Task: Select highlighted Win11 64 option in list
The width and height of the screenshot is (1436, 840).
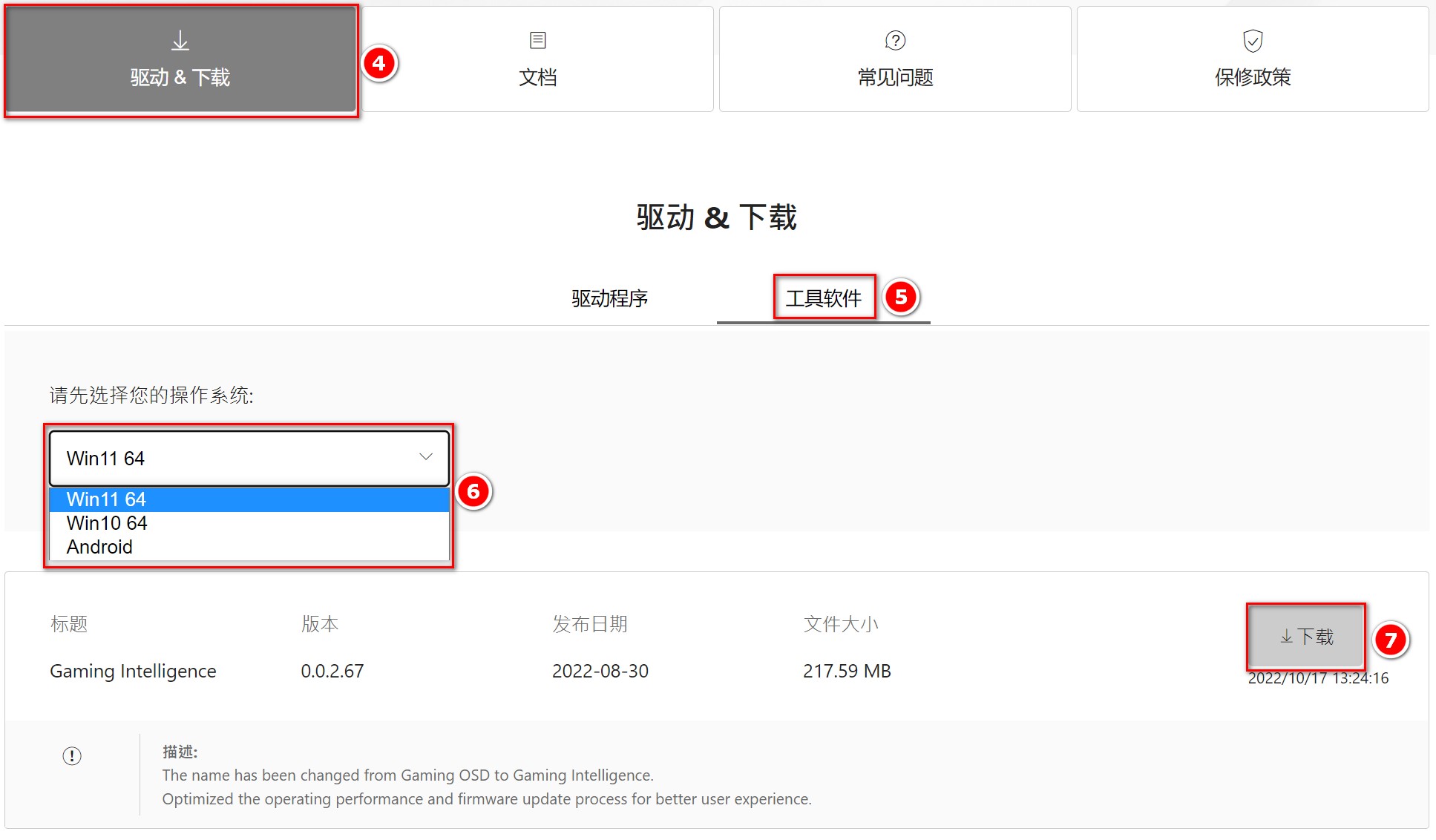Action: coord(106,499)
